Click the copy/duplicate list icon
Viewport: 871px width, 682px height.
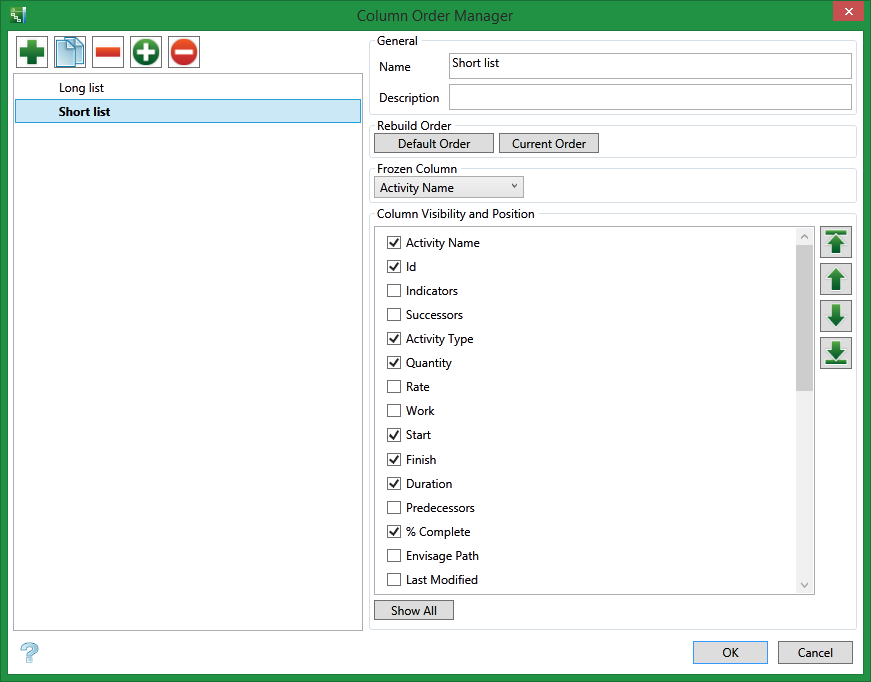click(70, 52)
